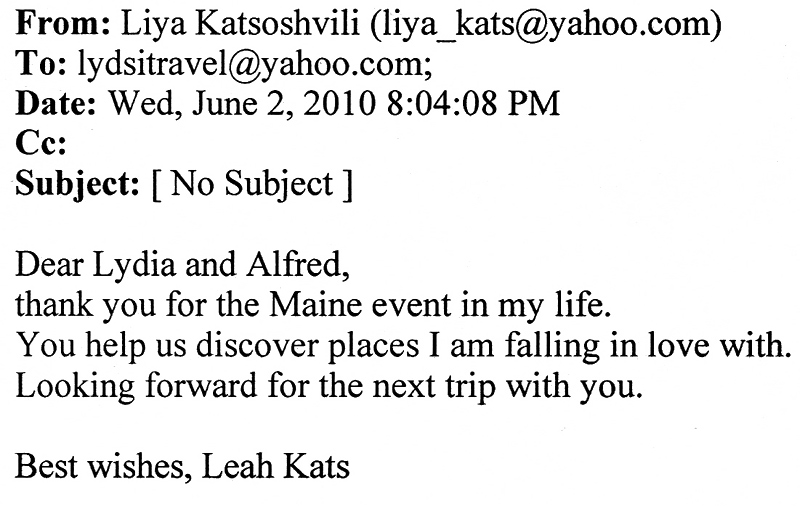Click the Best wishes closing
800x506 pixels.
coord(104,466)
